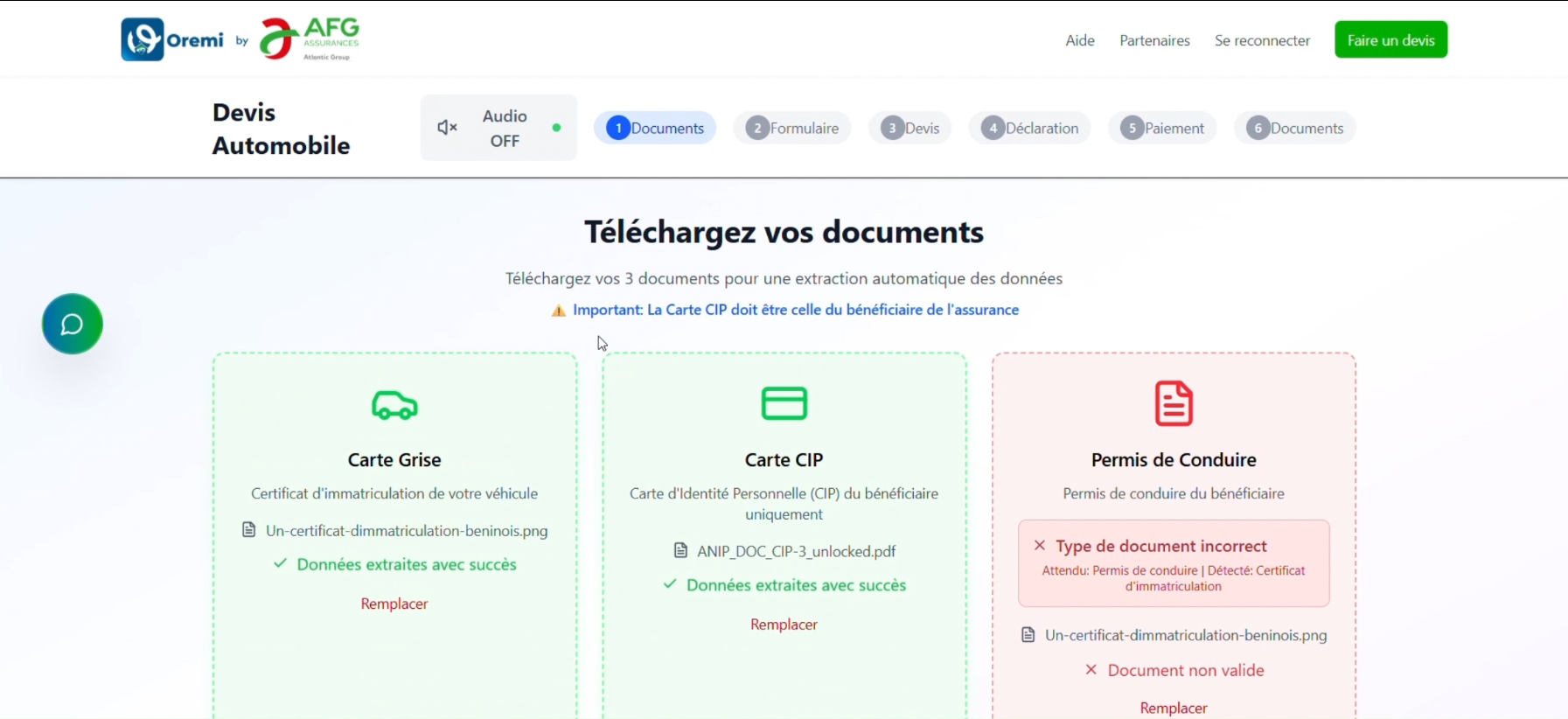Click the Se reconnecter link
The width and height of the screenshot is (1568, 719).
point(1262,40)
